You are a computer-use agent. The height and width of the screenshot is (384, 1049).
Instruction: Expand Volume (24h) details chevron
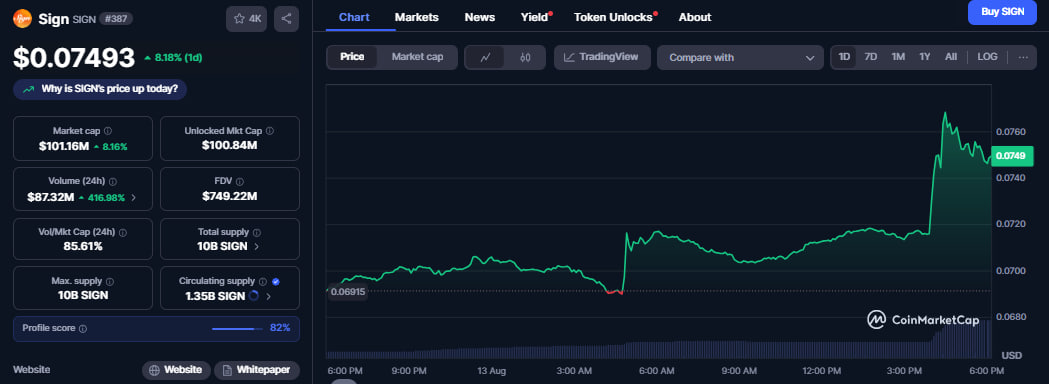click(x=134, y=197)
